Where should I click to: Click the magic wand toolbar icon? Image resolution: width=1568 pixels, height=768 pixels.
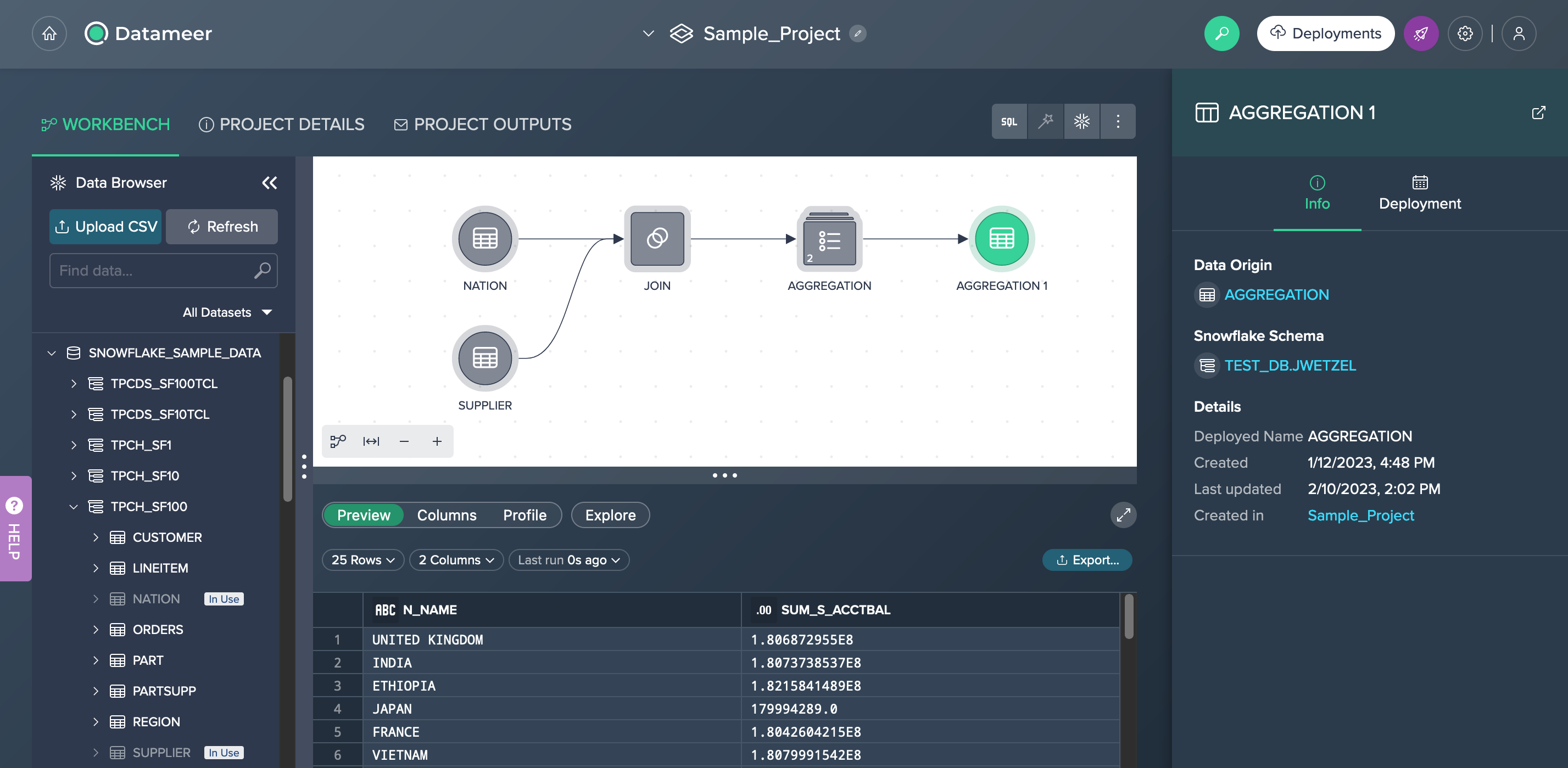point(1046,122)
